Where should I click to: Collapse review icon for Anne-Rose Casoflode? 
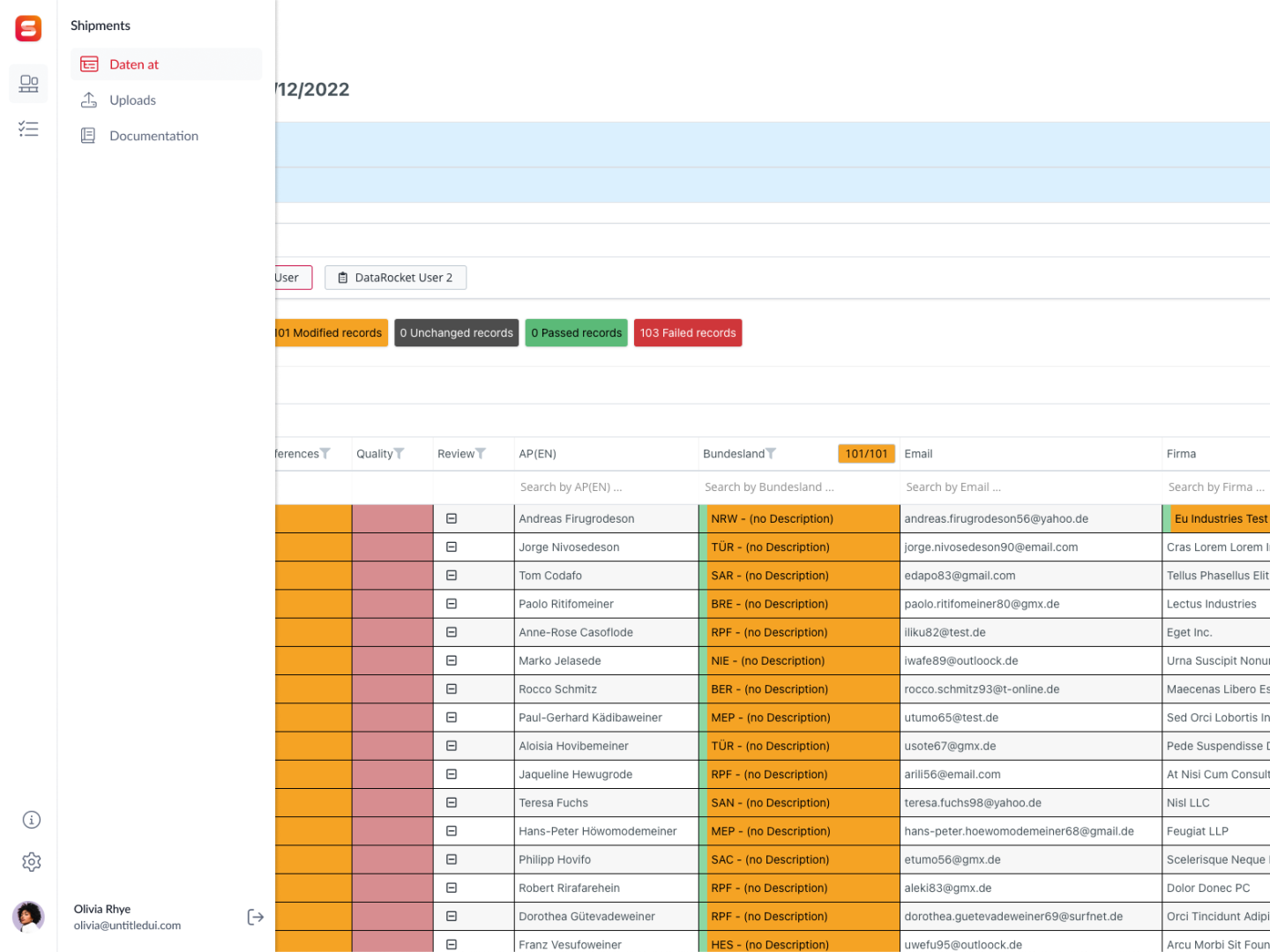click(x=452, y=632)
